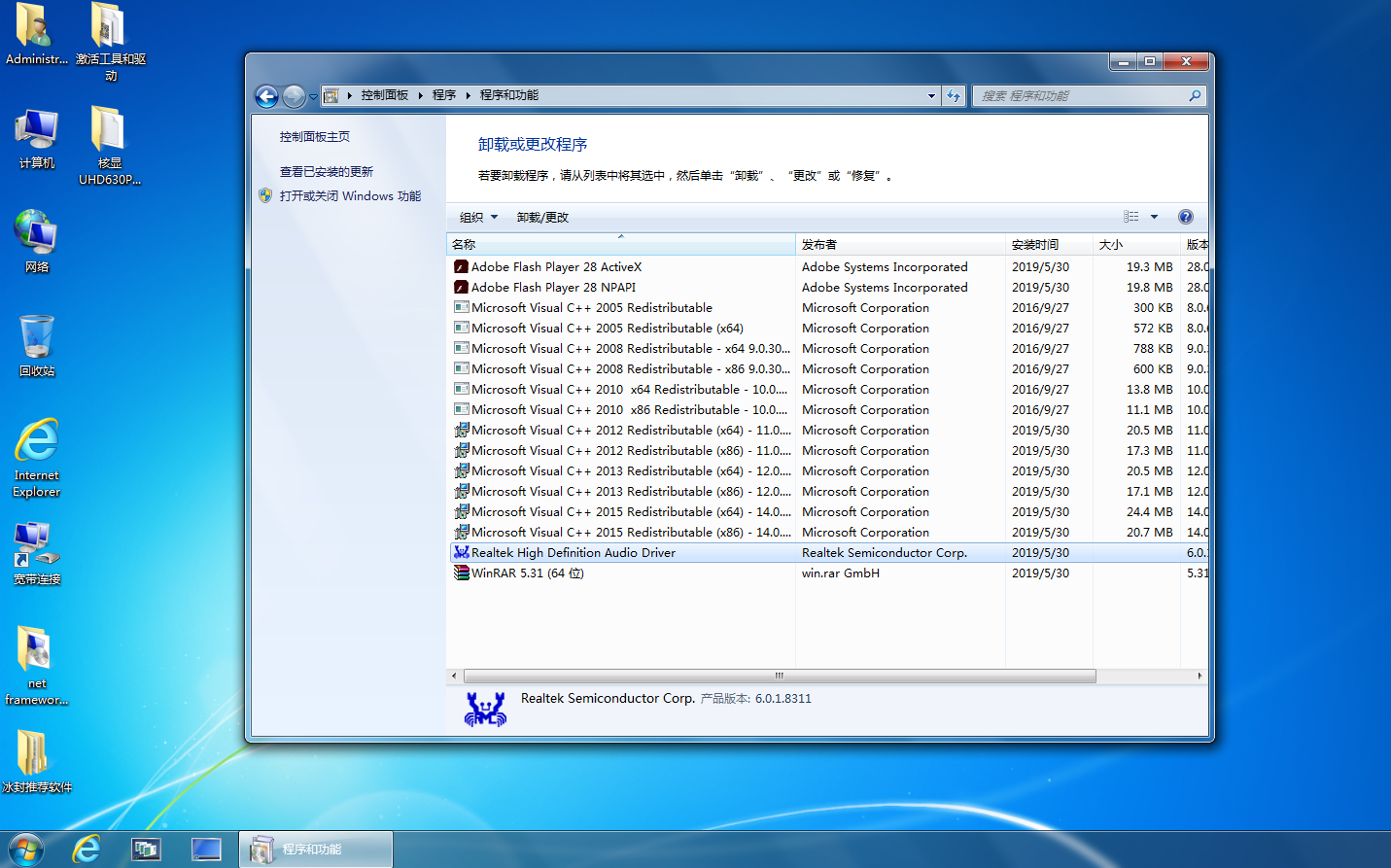Select the WinRAR 5.31 entry
Screen dimensions: 1391x868
coord(527,573)
